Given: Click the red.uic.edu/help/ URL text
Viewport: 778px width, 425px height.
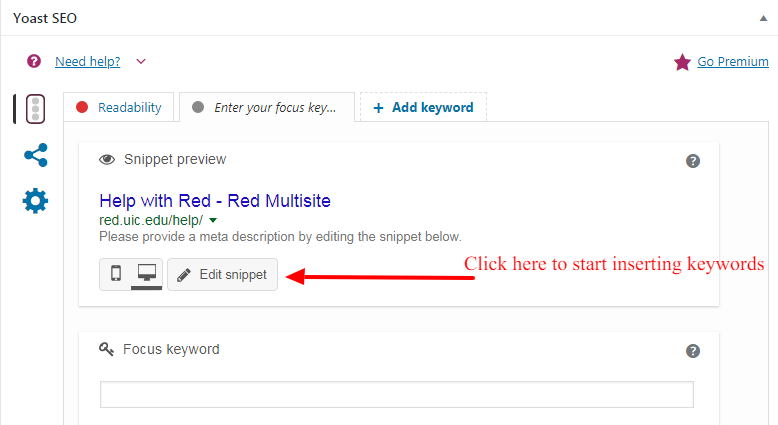Looking at the screenshot, I should click(151, 220).
